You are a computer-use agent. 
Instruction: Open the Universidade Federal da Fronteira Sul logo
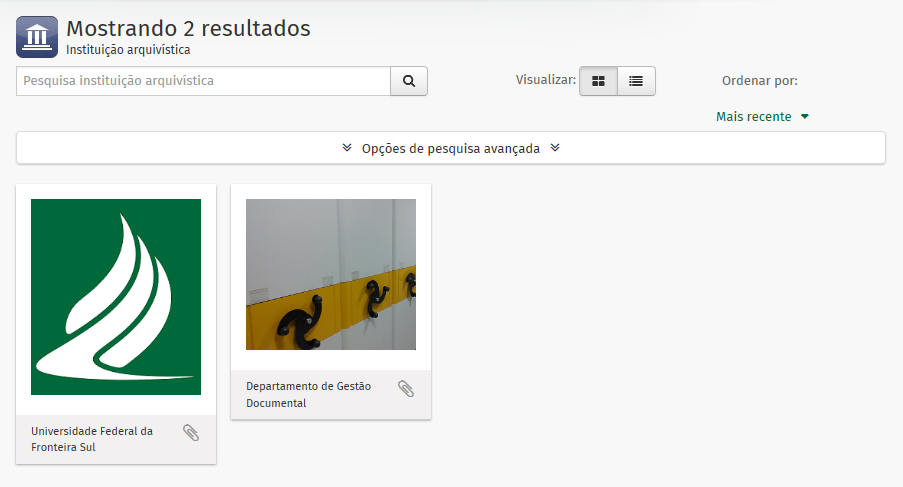116,297
